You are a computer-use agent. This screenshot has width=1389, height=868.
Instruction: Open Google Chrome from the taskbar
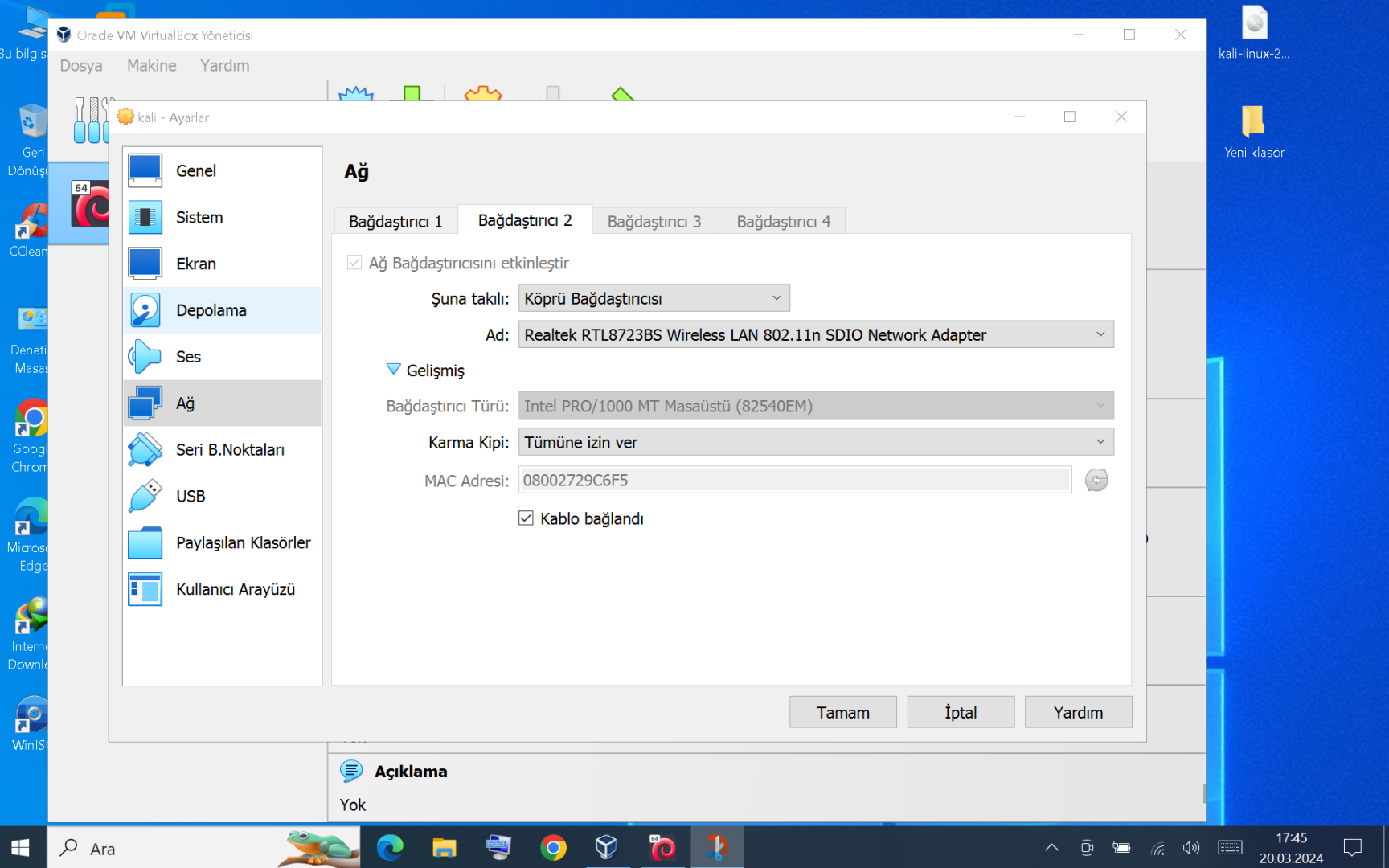tap(553, 847)
